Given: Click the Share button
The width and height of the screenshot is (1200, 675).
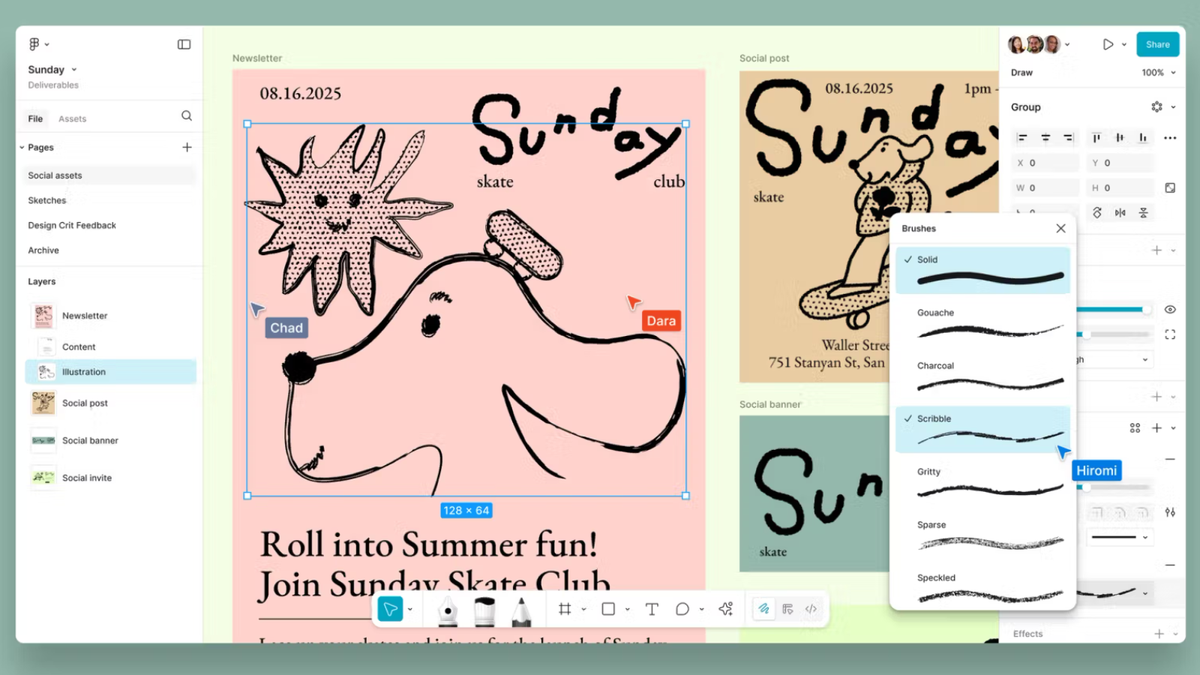Looking at the screenshot, I should [1157, 44].
